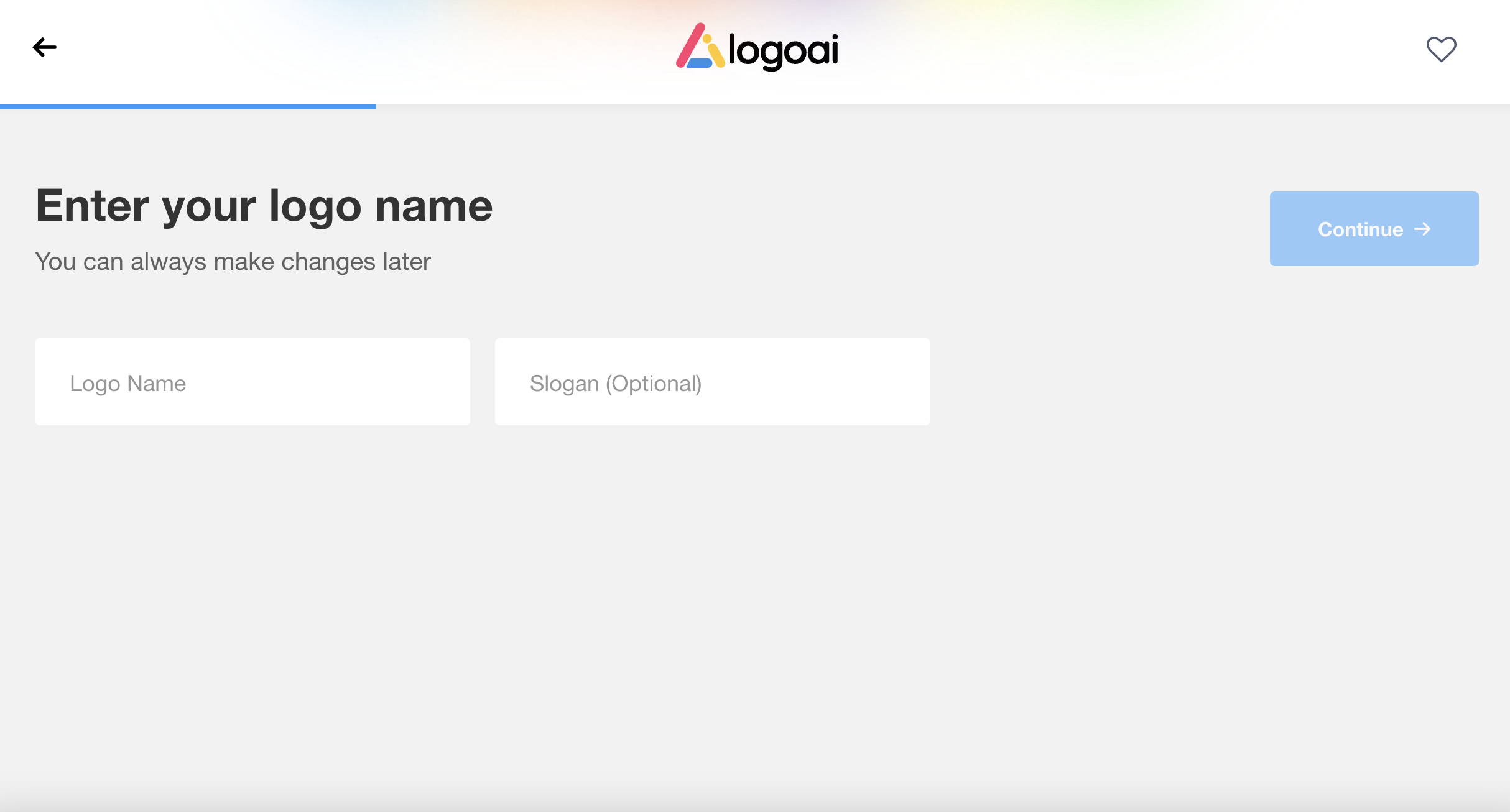The height and width of the screenshot is (812, 1510).
Task: Click the arrow inside Continue button
Action: tap(1422, 229)
